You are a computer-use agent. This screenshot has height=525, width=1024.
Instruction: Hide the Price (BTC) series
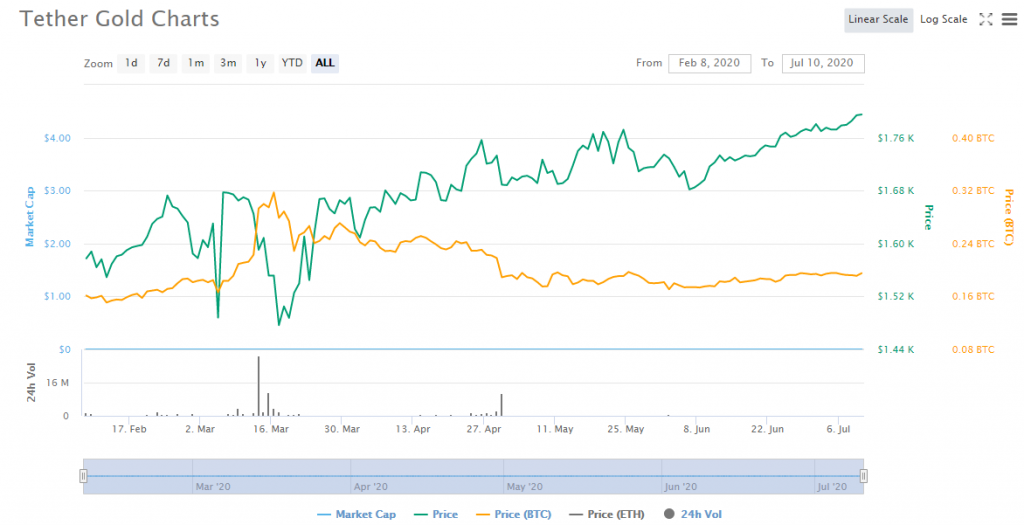(513, 514)
